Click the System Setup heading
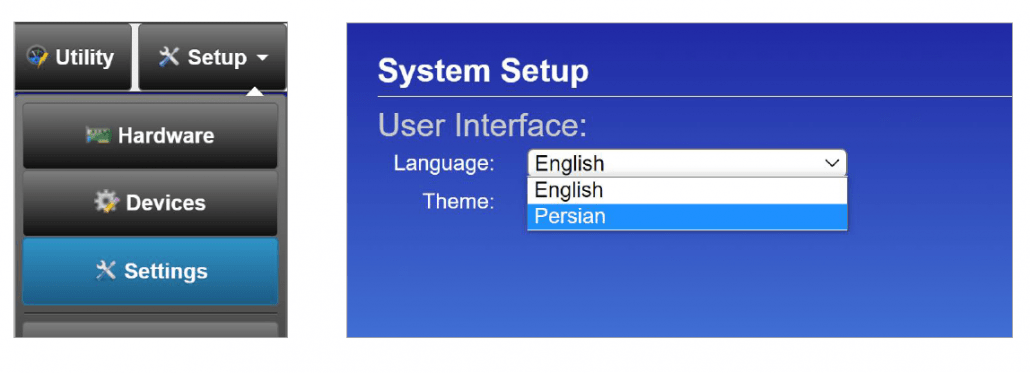The height and width of the screenshot is (373, 1030). point(483,72)
